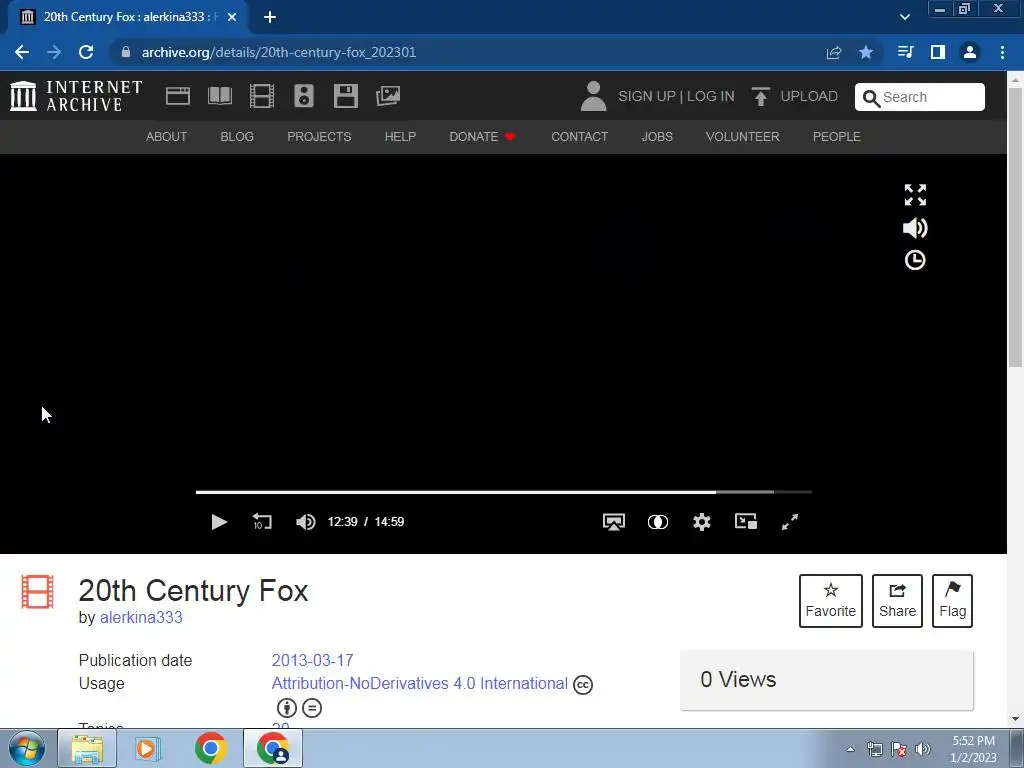This screenshot has width=1024, height=768.
Task: Click the Creative Commons CC icon
Action: tap(583, 684)
